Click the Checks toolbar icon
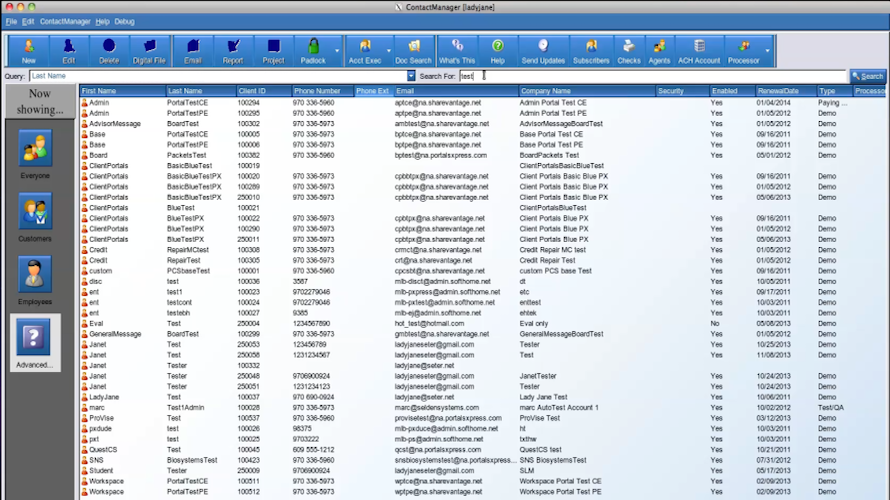Screen dimensions: 890x500 [x=628, y=51]
